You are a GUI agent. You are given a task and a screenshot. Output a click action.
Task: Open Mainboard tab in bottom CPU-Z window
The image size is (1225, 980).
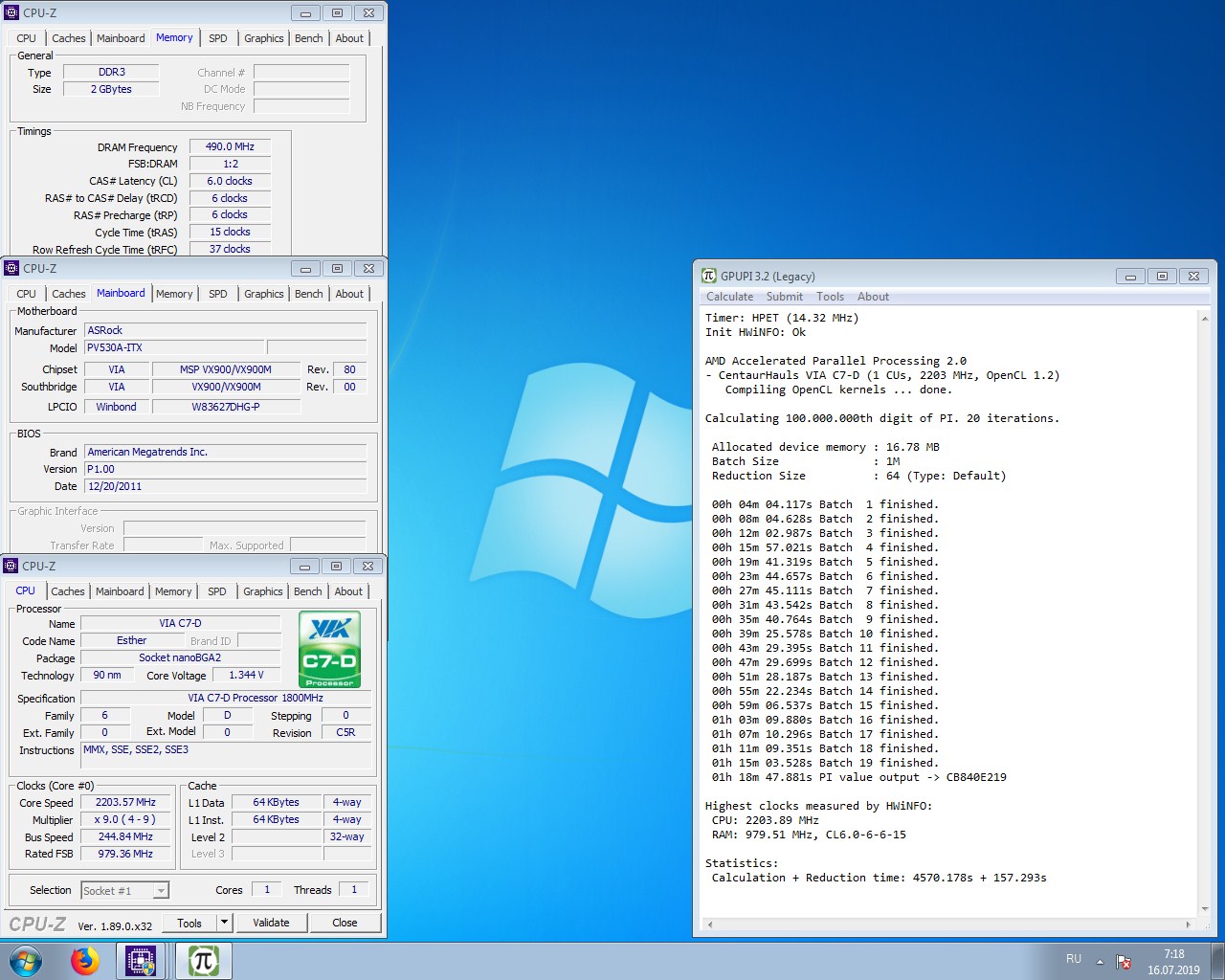click(x=120, y=591)
